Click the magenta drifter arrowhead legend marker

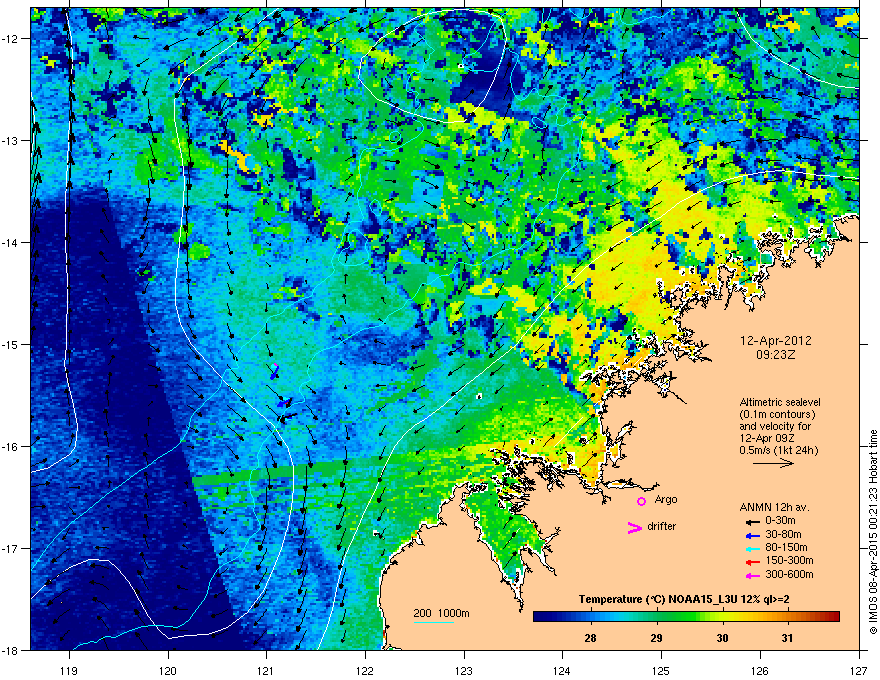635,527
